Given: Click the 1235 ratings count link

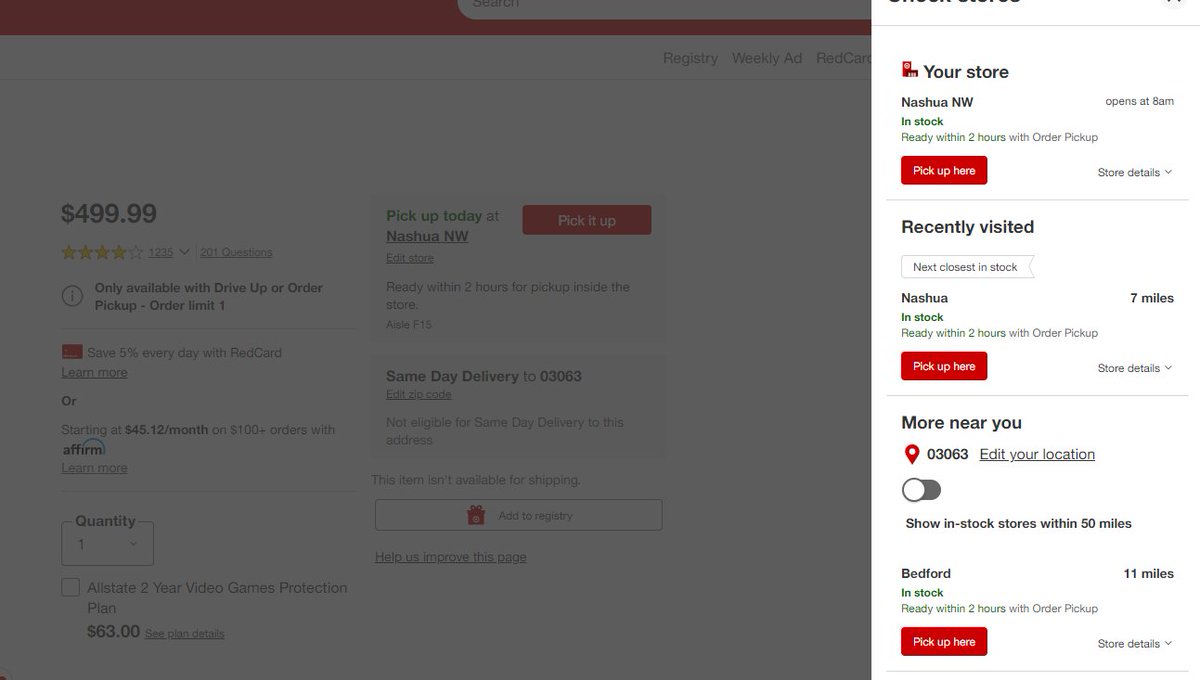Looking at the screenshot, I should click(x=161, y=252).
